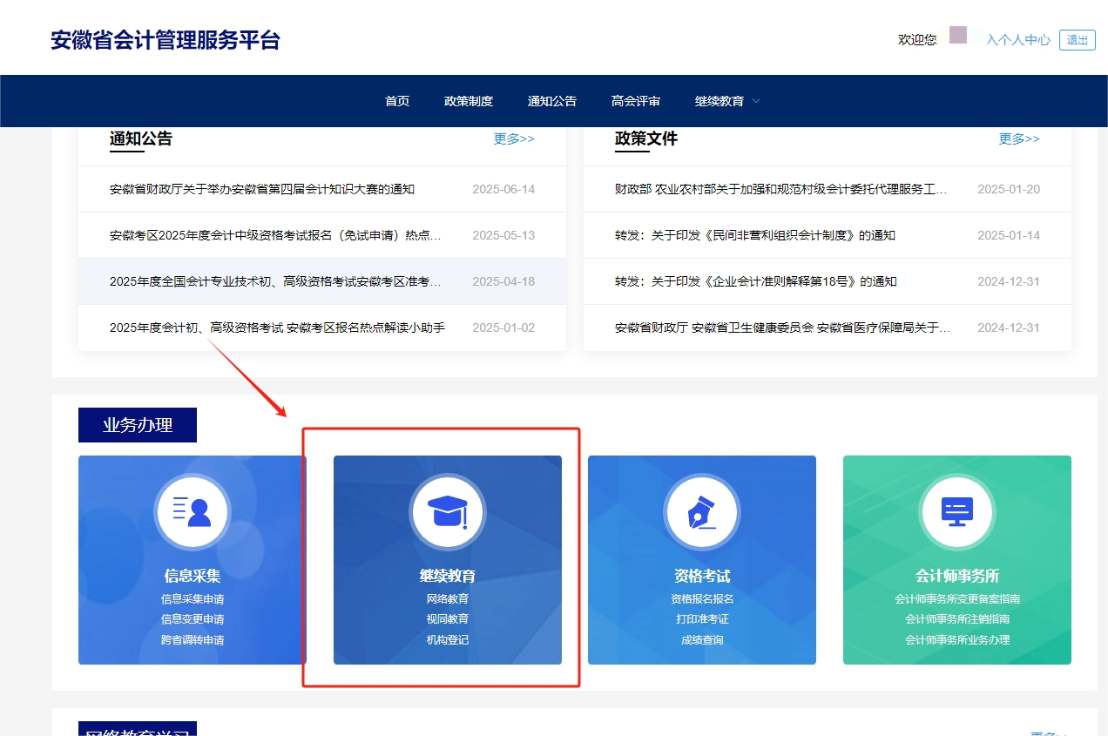This screenshot has width=1108, height=736.
Task: Click the user avatar next to 欢迎您
Action: coord(956,37)
